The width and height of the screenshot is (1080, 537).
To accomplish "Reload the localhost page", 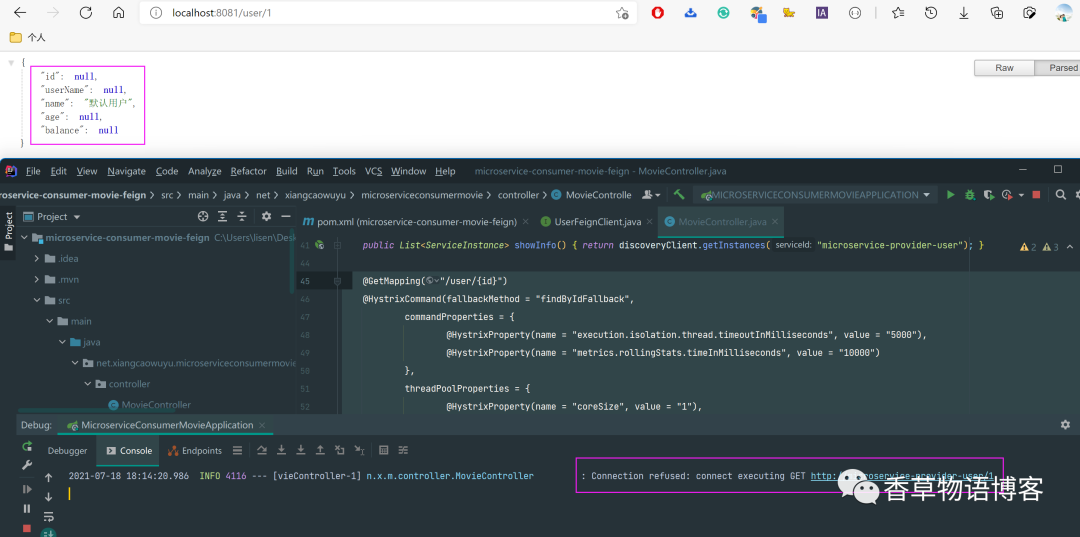I will (85, 12).
